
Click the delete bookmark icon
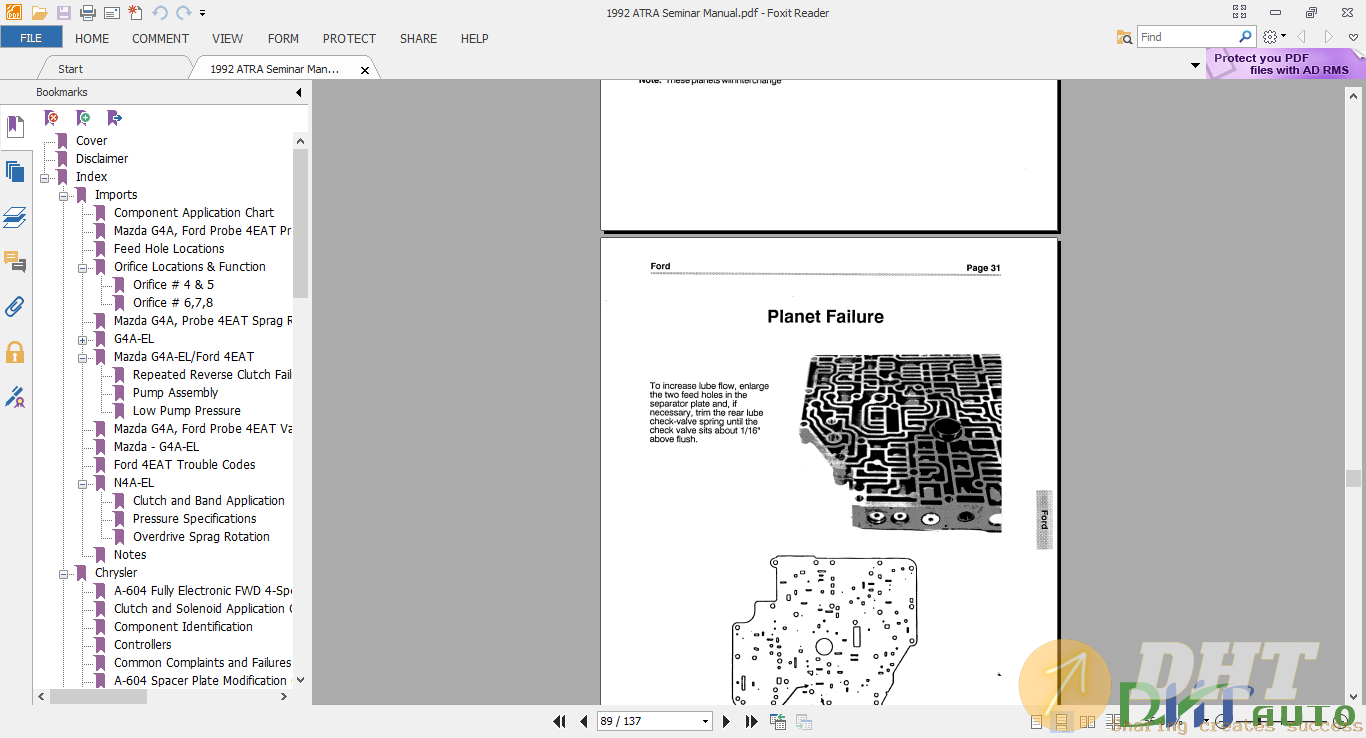[51, 118]
